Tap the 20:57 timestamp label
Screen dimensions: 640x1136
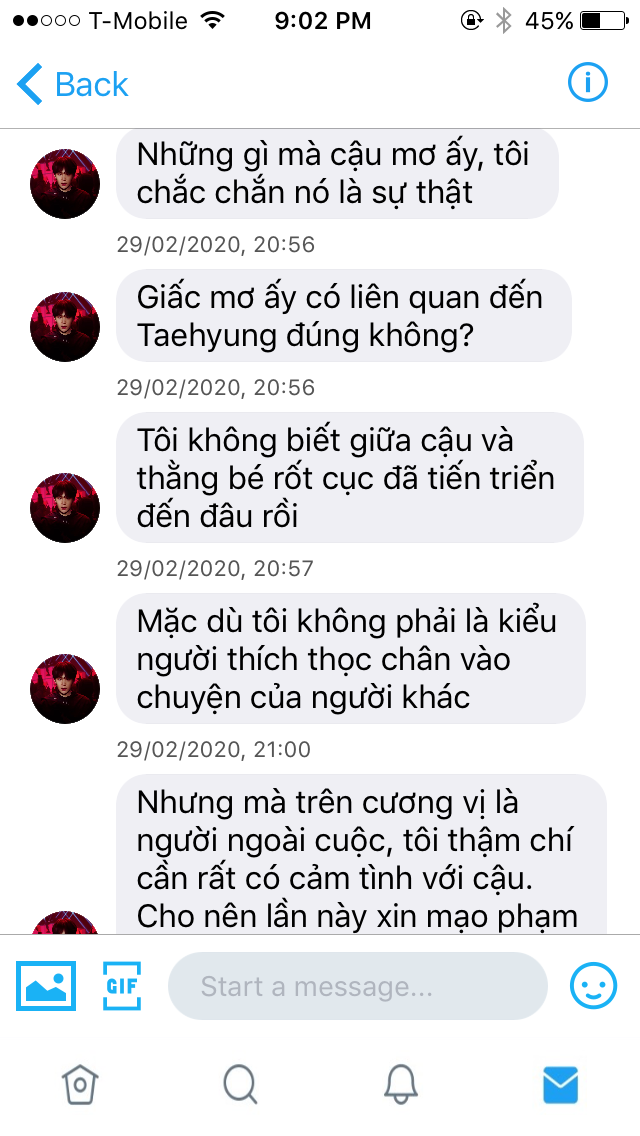(x=215, y=568)
